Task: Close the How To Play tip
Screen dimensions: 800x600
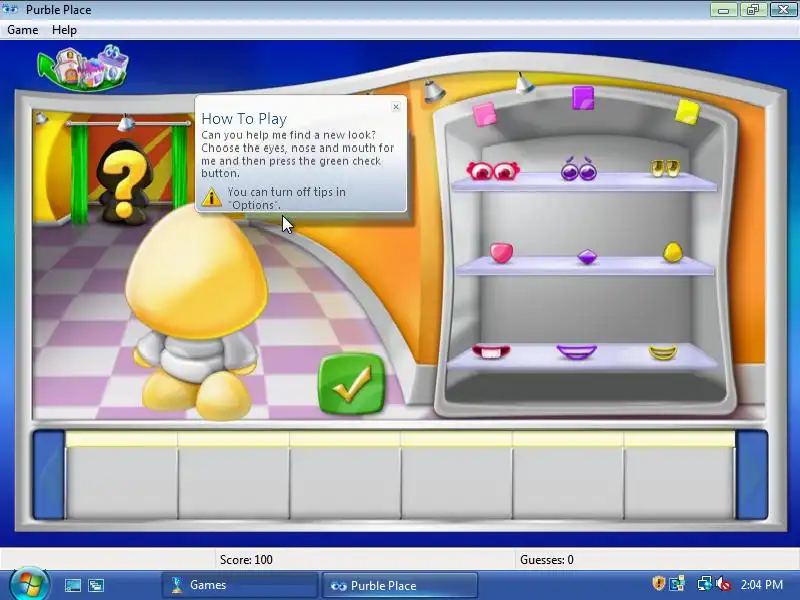Action: (395, 107)
